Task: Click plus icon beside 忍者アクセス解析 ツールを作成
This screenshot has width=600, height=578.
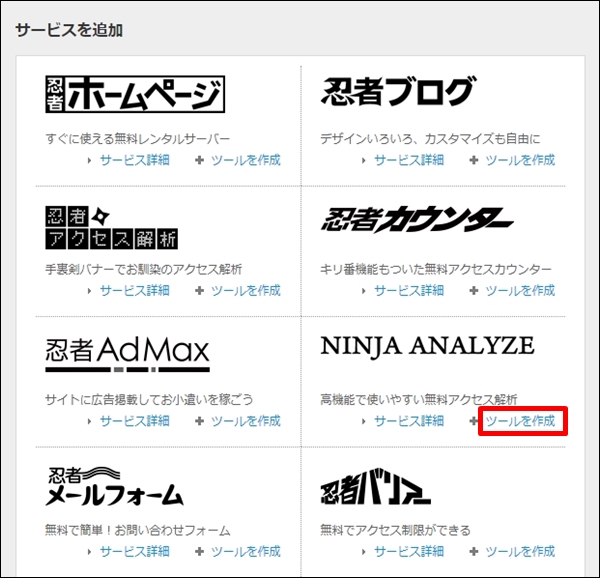Action: pos(199,291)
